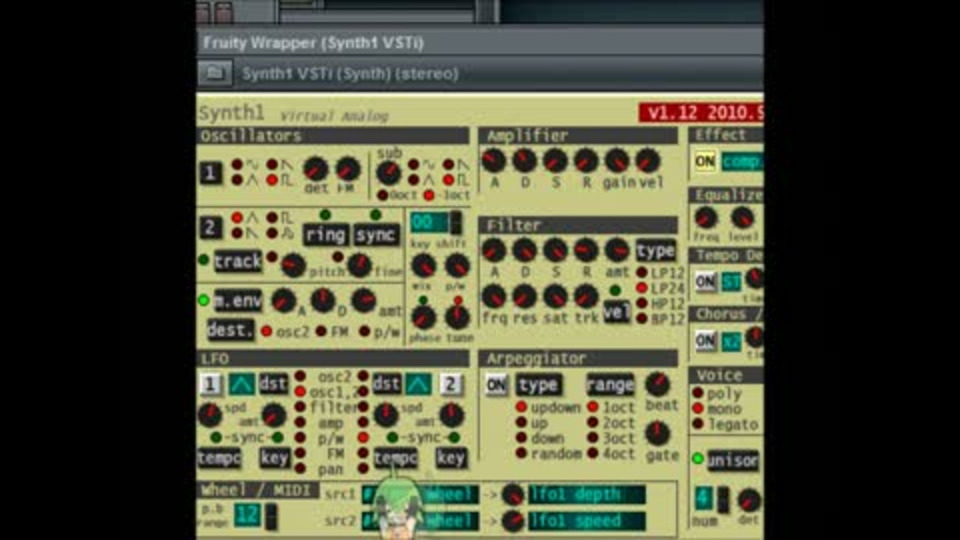Select HP12 filter type
The width and height of the screenshot is (960, 540).
pyautogui.click(x=642, y=303)
